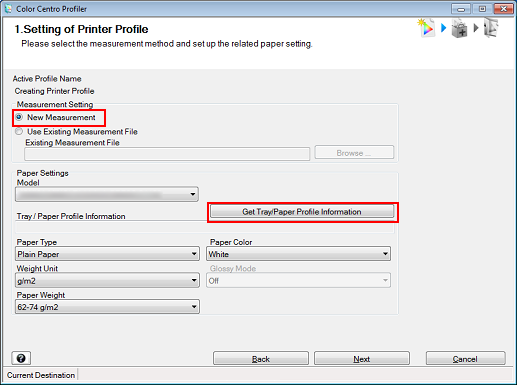This screenshot has width=517, height=385.
Task: Click the profile creation step icon
Action: 426,28
